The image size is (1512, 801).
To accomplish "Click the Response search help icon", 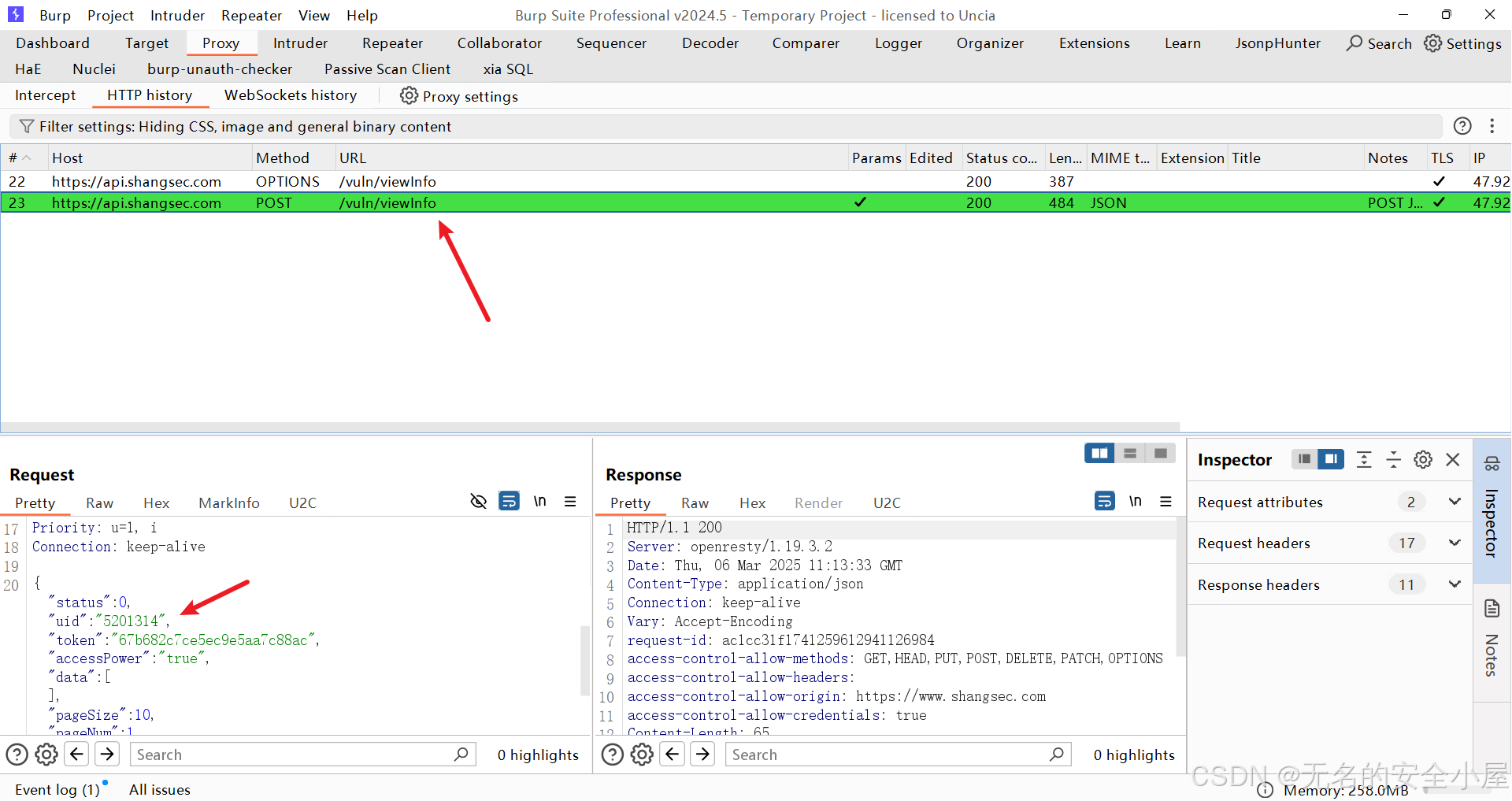I will click(x=613, y=755).
